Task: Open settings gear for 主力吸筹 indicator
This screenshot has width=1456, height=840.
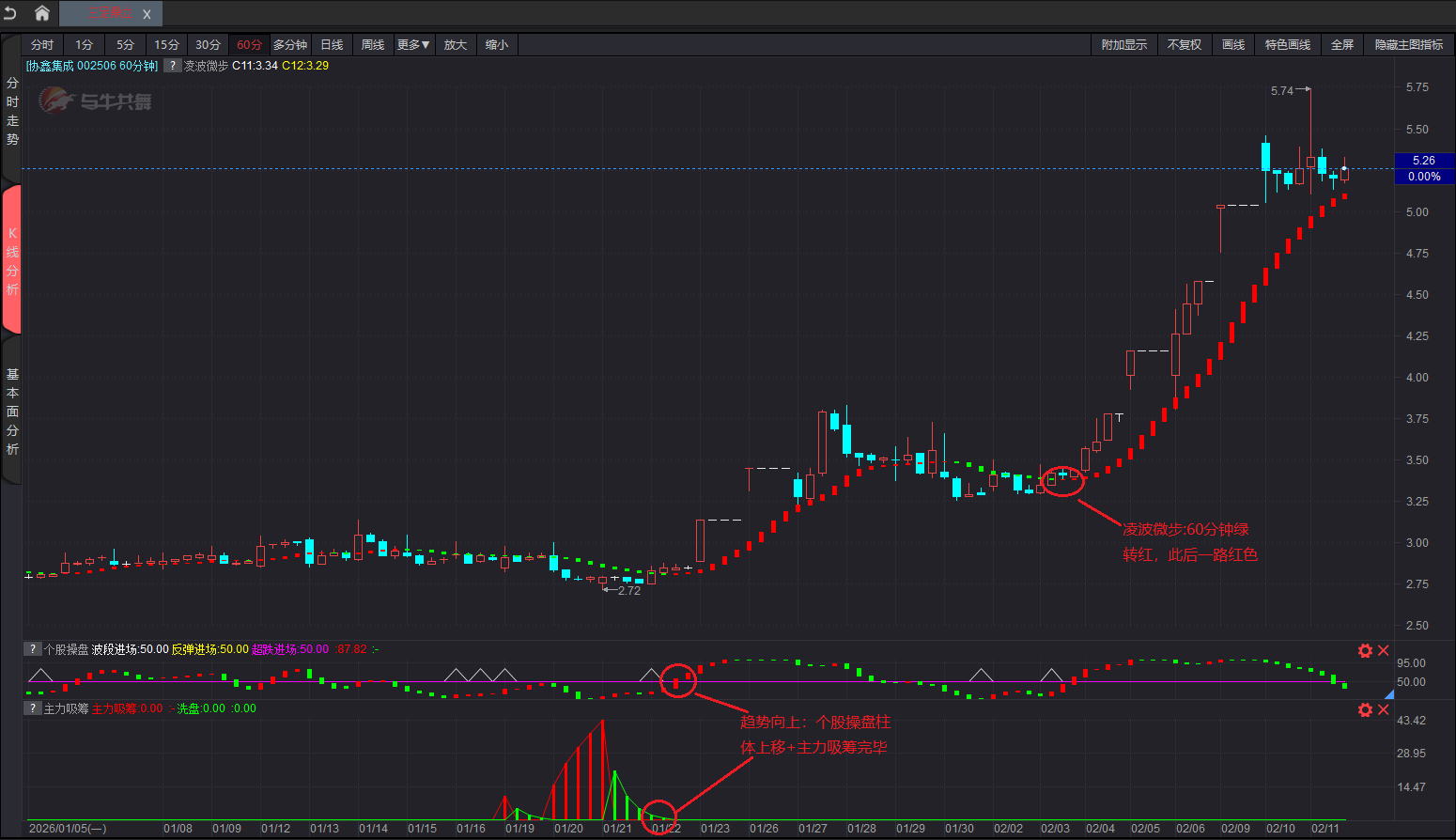Action: click(x=1365, y=709)
